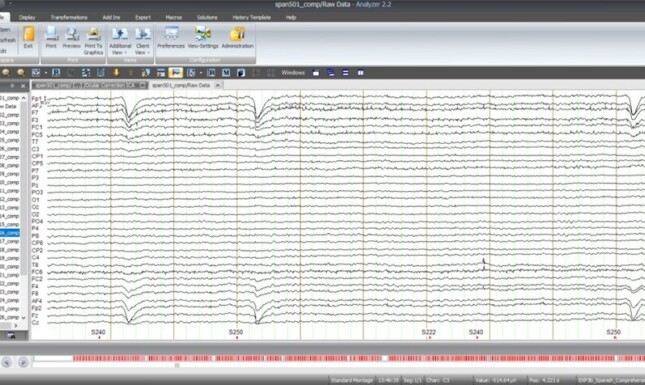Click the overlay icon left of the small dropdown arrow
The width and height of the screenshot is (645, 385).
191,73
